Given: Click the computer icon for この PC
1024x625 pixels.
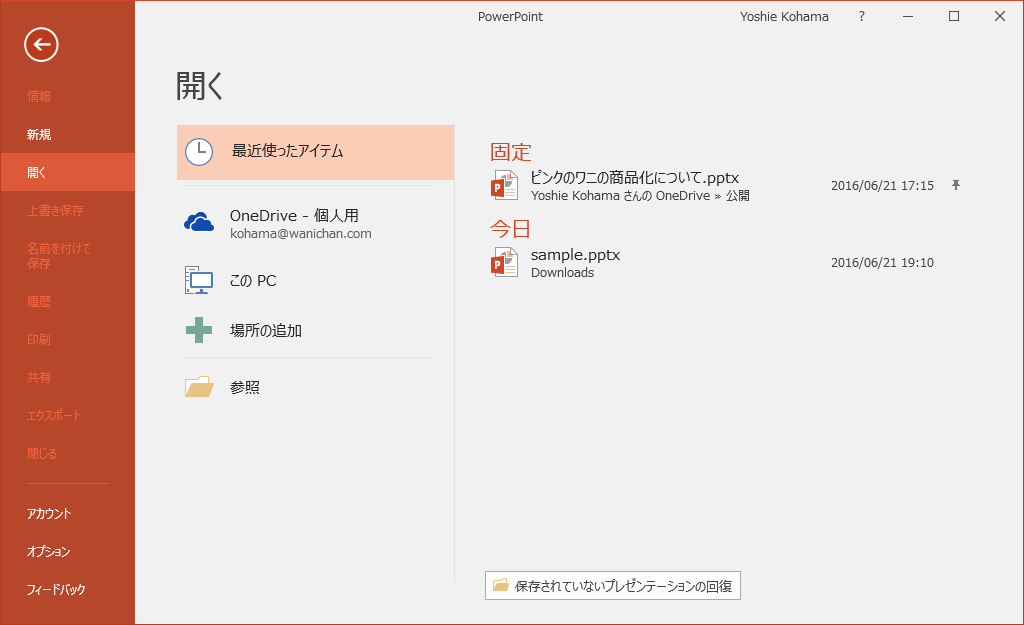Looking at the screenshot, I should click(199, 280).
